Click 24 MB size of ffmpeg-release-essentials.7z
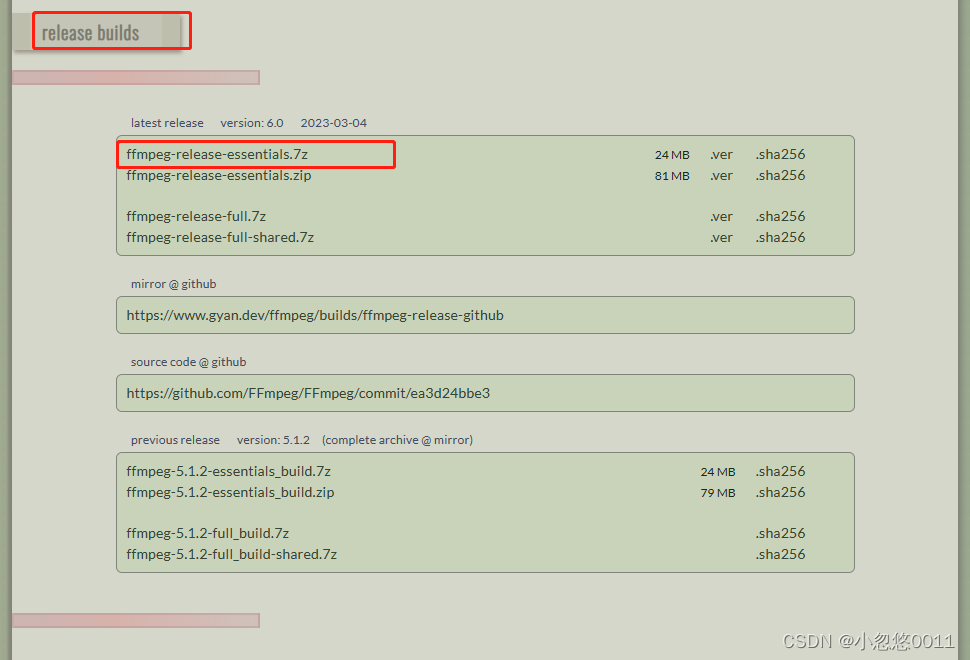The image size is (970, 660). pyautogui.click(x=672, y=155)
